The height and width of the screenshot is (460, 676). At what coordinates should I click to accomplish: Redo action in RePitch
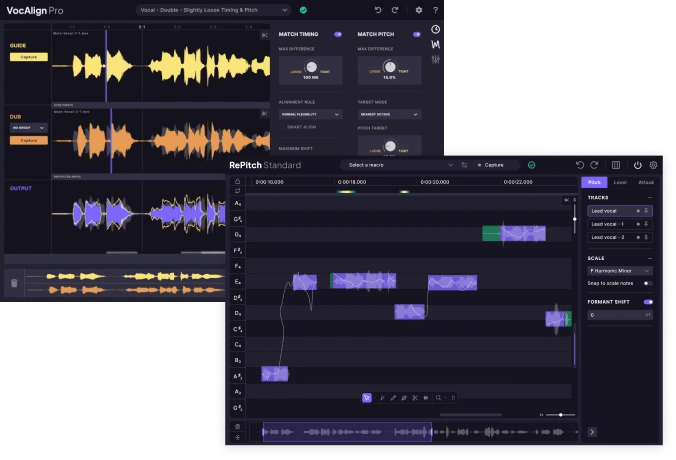click(x=594, y=165)
